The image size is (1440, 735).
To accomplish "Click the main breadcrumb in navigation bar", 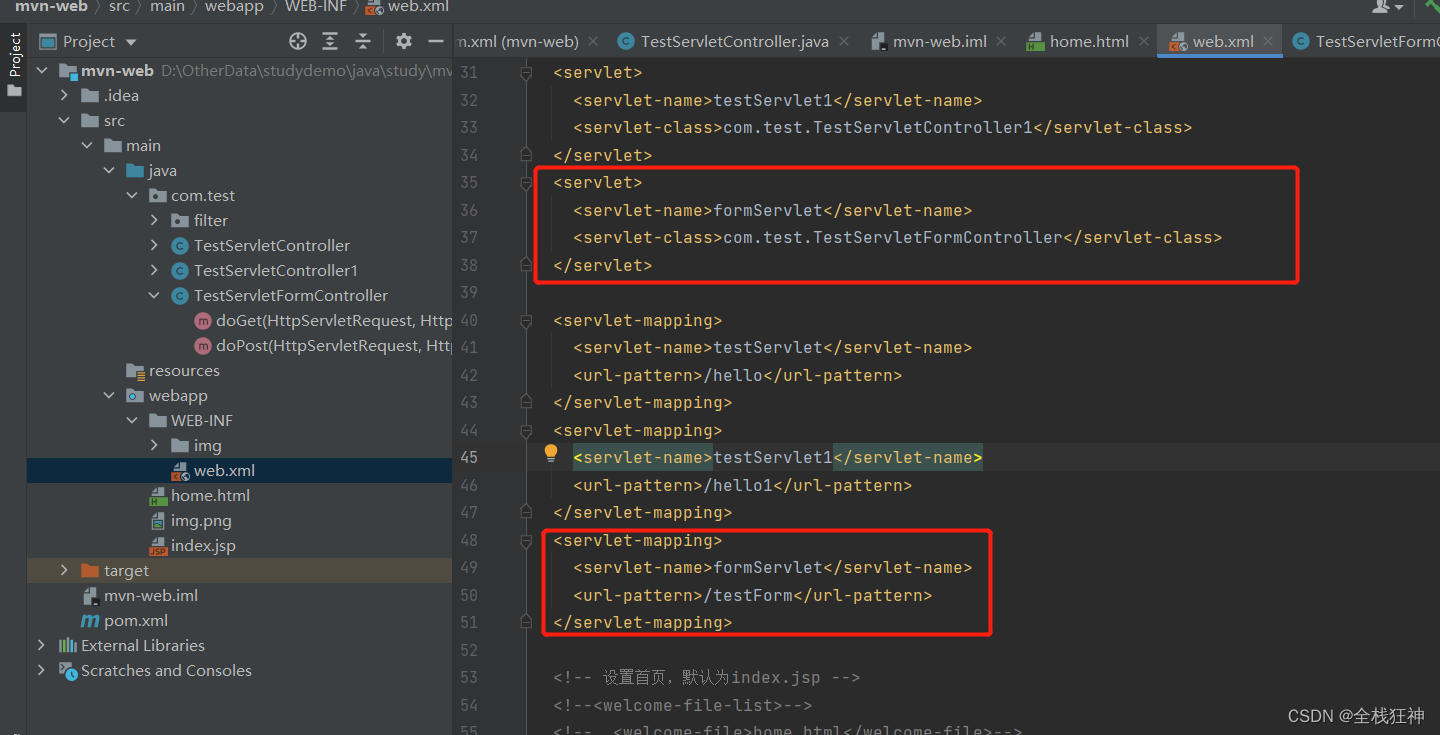I will coord(167,7).
